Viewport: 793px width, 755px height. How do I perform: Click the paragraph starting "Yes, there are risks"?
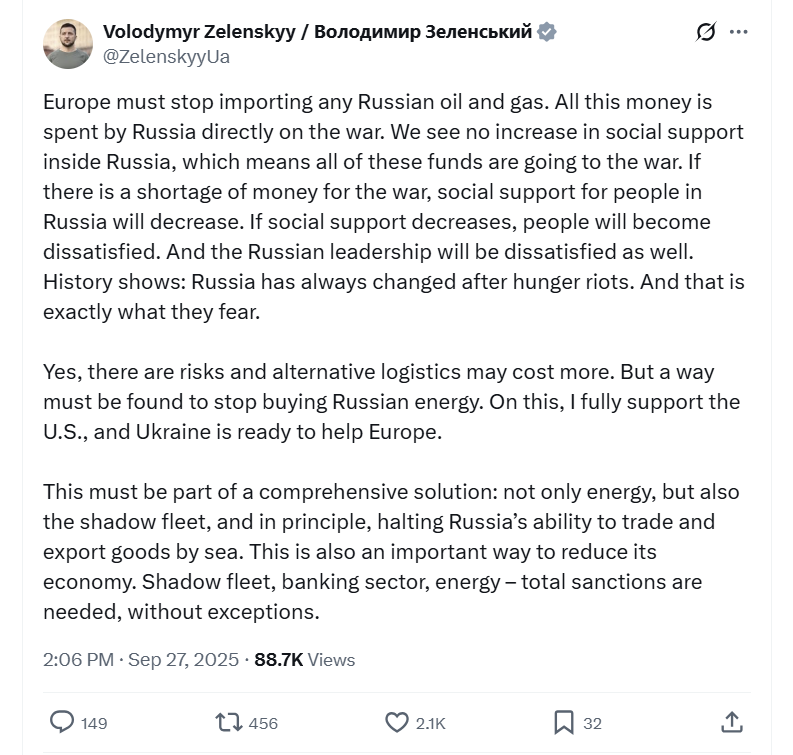391,403
